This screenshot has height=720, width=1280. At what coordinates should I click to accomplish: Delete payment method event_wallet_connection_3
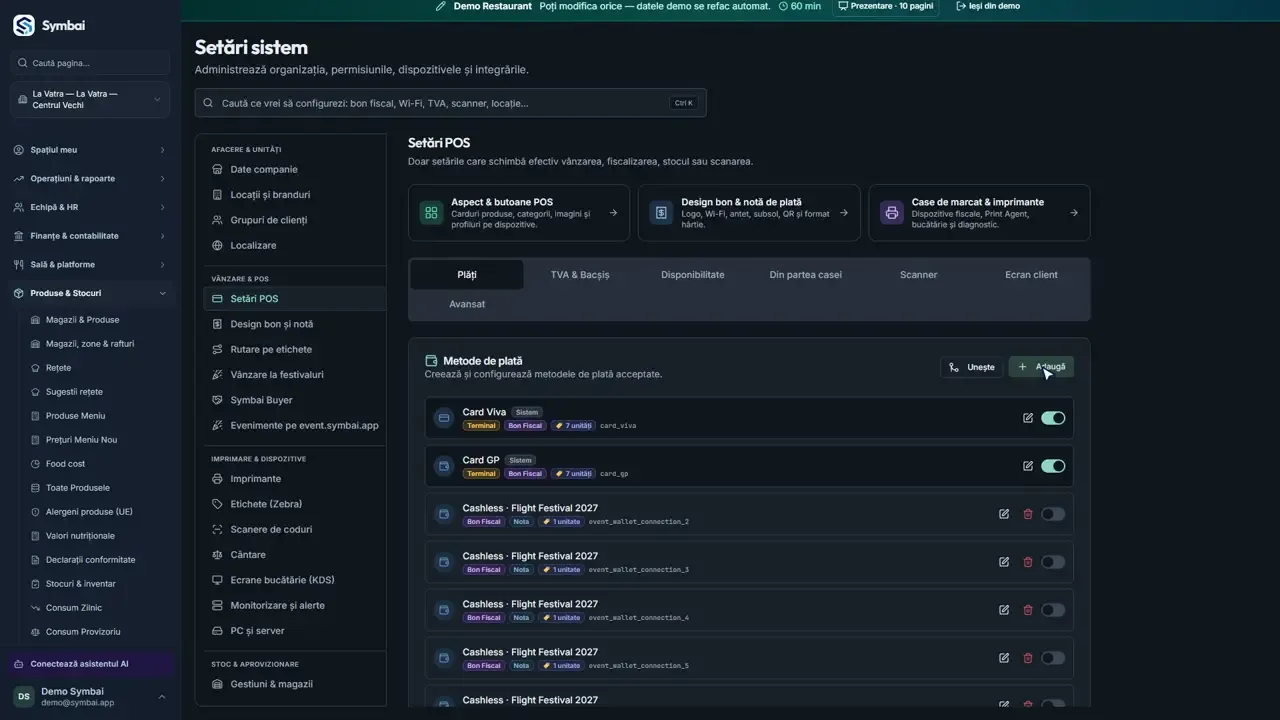point(1028,562)
